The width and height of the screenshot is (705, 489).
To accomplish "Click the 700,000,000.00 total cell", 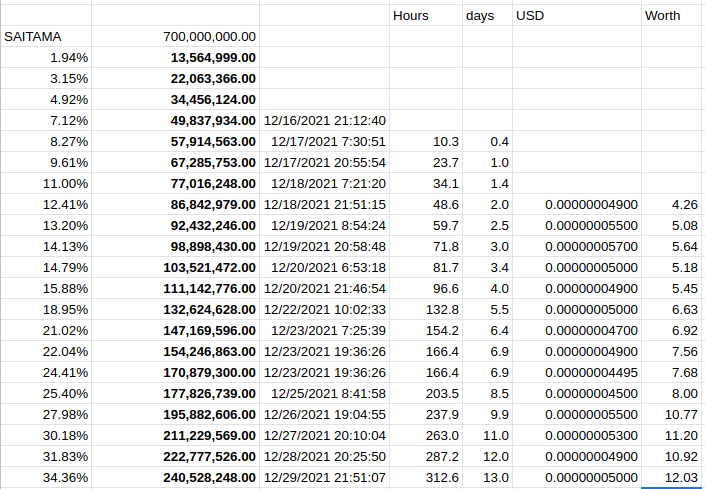I will (175, 36).
